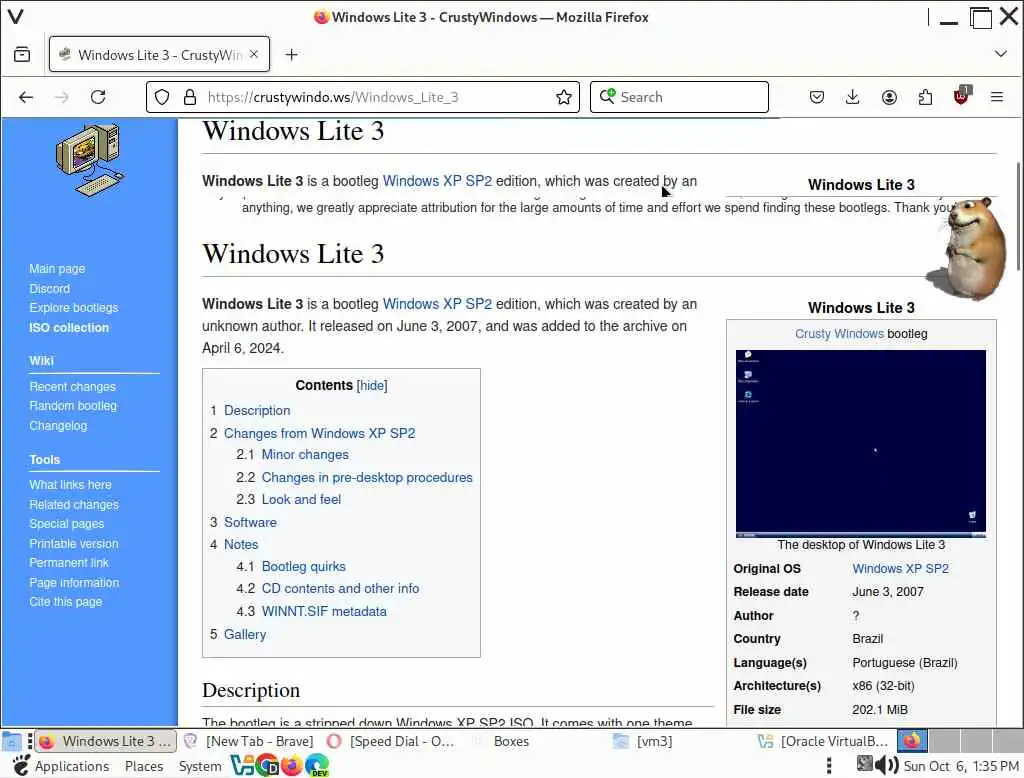This screenshot has height=778, width=1024.
Task: Open the Firefox hamburger application menu
Action: coord(997,97)
